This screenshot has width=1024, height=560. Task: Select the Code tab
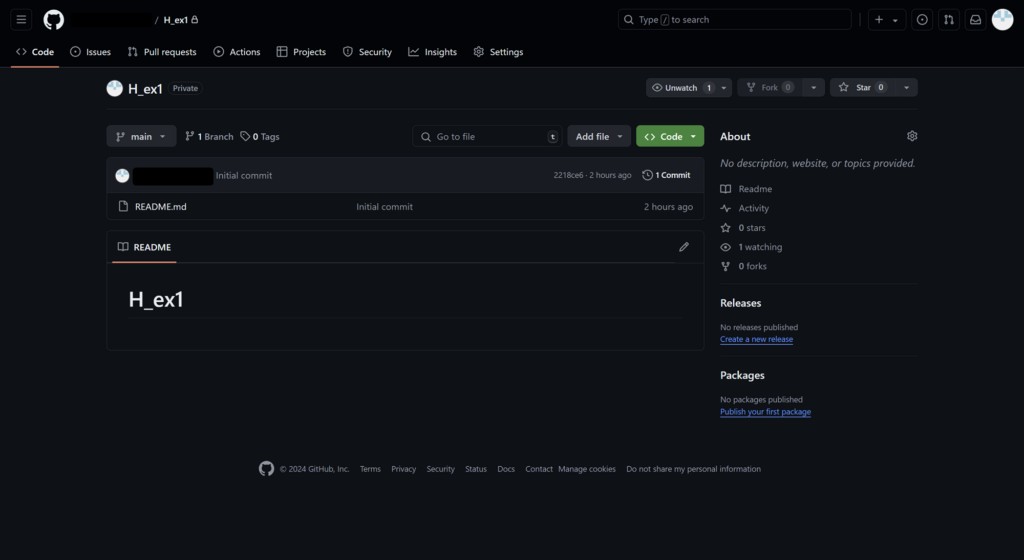pyautogui.click(x=35, y=52)
